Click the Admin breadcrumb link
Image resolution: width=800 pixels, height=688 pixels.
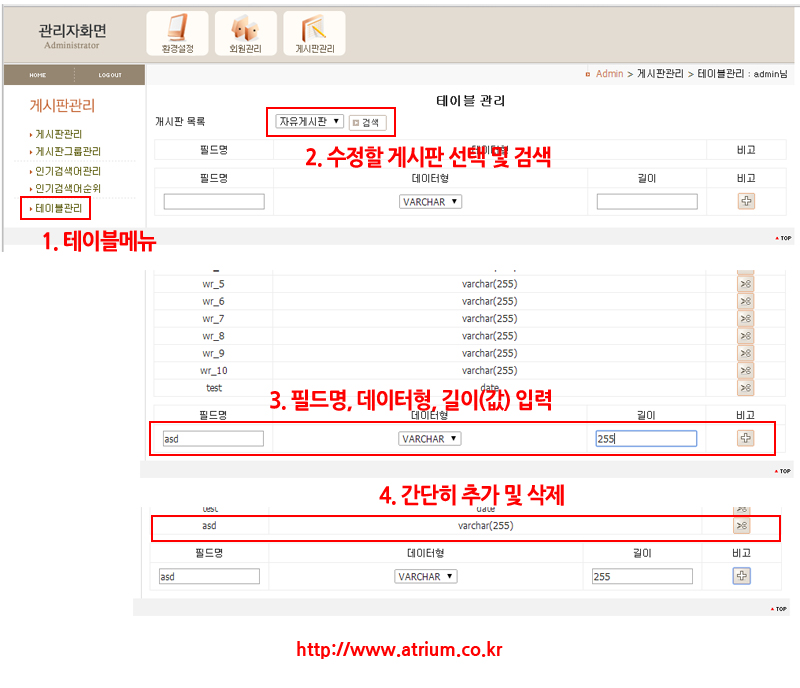coord(609,74)
